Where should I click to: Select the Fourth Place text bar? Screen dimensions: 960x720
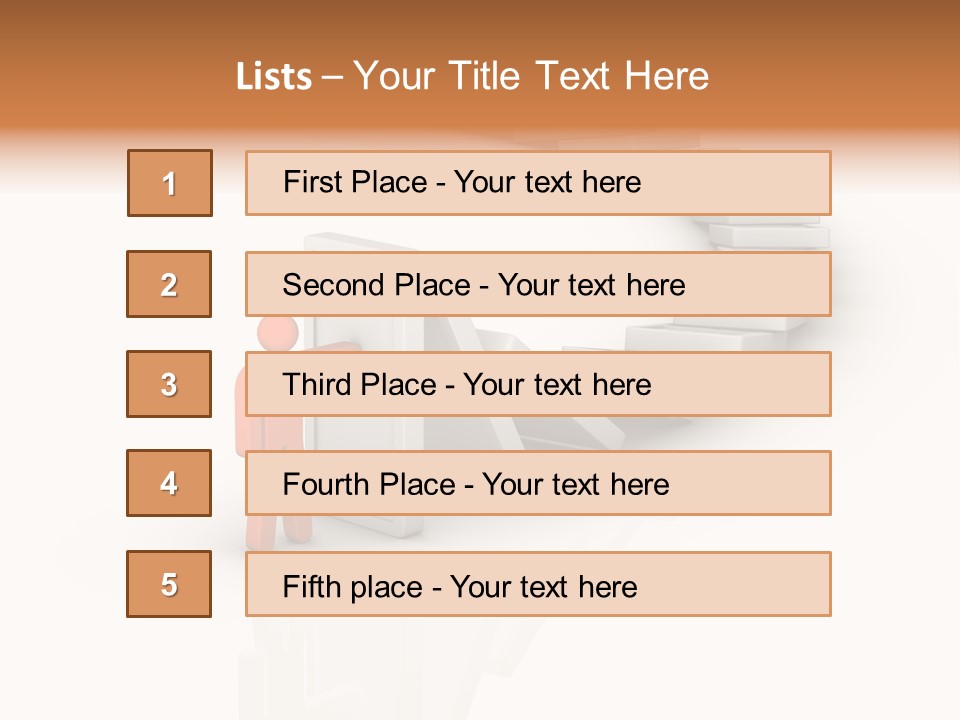538,484
